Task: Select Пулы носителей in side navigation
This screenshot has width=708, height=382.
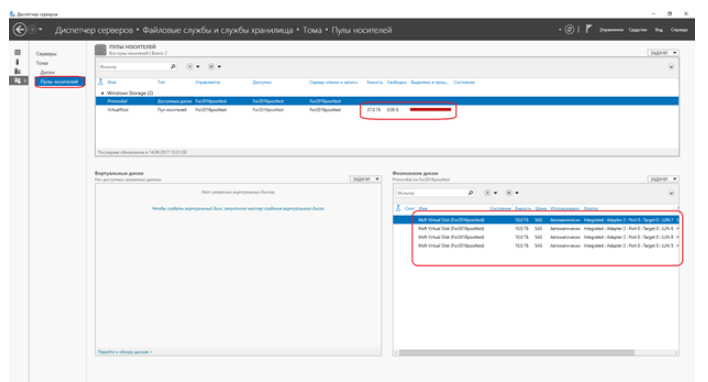Action: coord(60,82)
